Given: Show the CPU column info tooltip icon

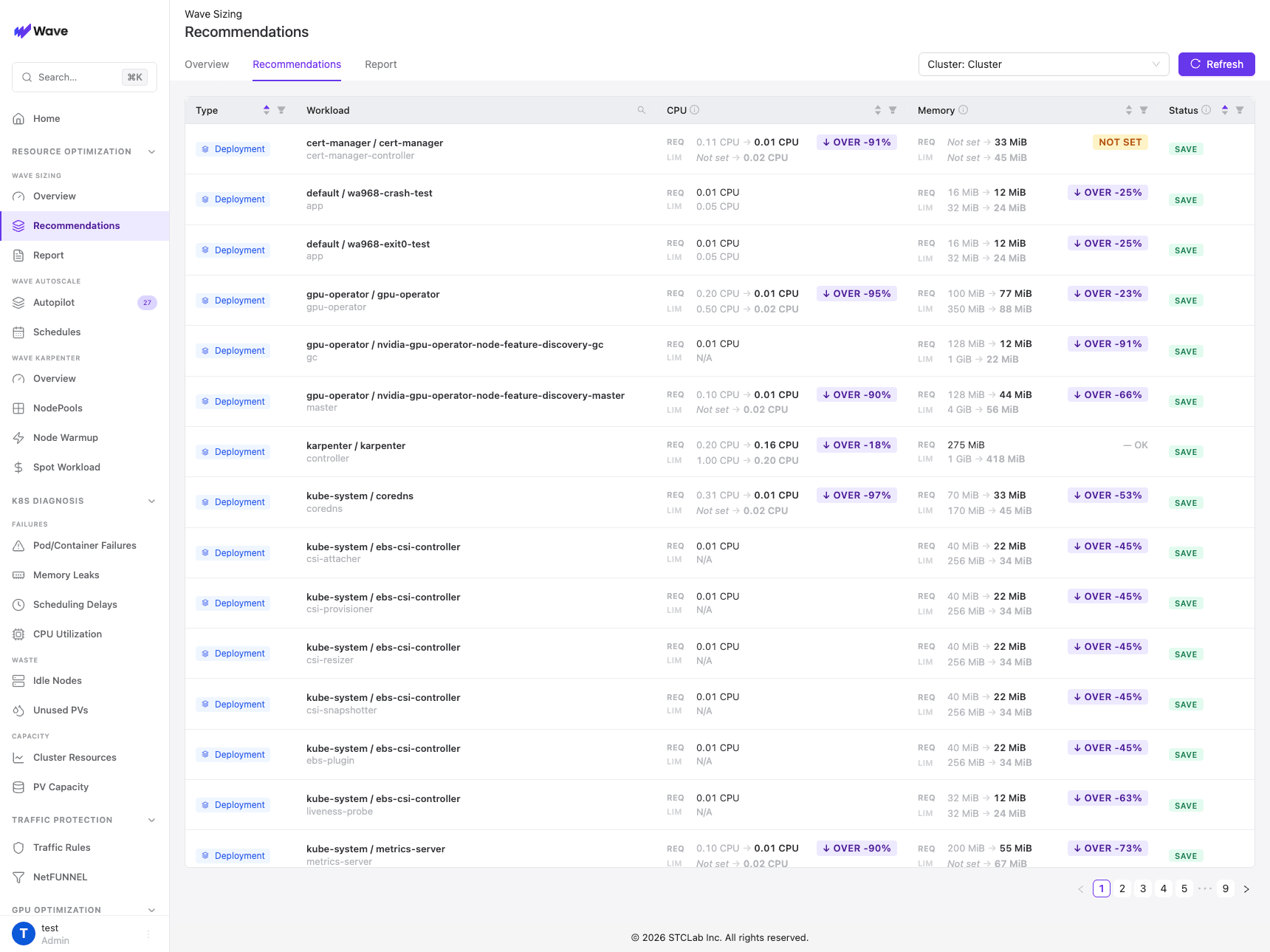Looking at the screenshot, I should (x=695, y=110).
